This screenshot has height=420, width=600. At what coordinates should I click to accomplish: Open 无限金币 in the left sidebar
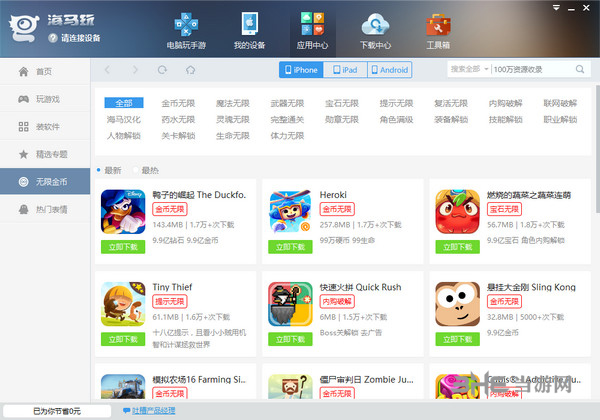click(x=45, y=182)
